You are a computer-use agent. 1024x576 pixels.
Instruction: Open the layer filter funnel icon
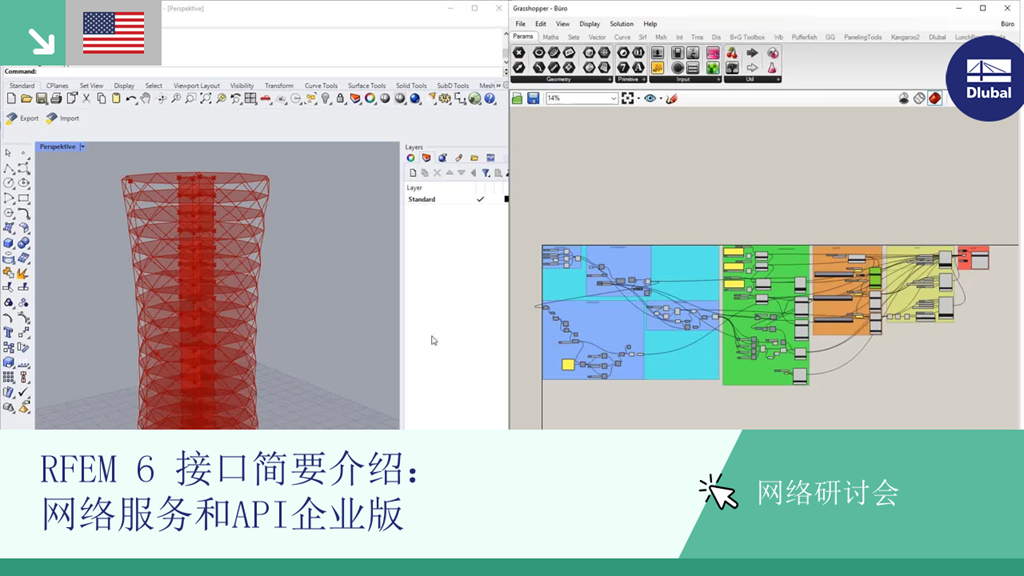click(x=486, y=172)
